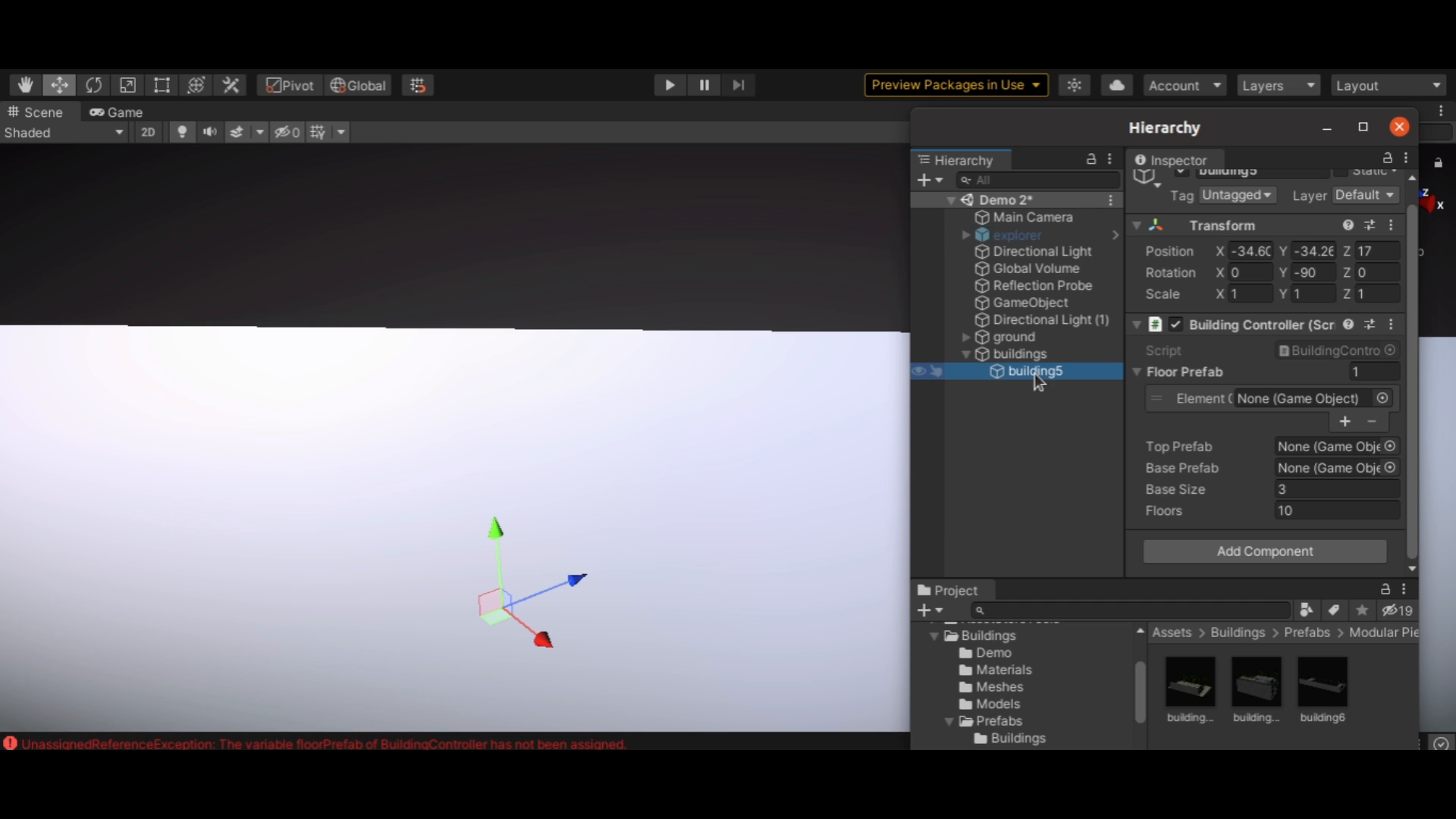The width and height of the screenshot is (1456, 819).
Task: Select the Hierarchy tab
Action: (962, 160)
